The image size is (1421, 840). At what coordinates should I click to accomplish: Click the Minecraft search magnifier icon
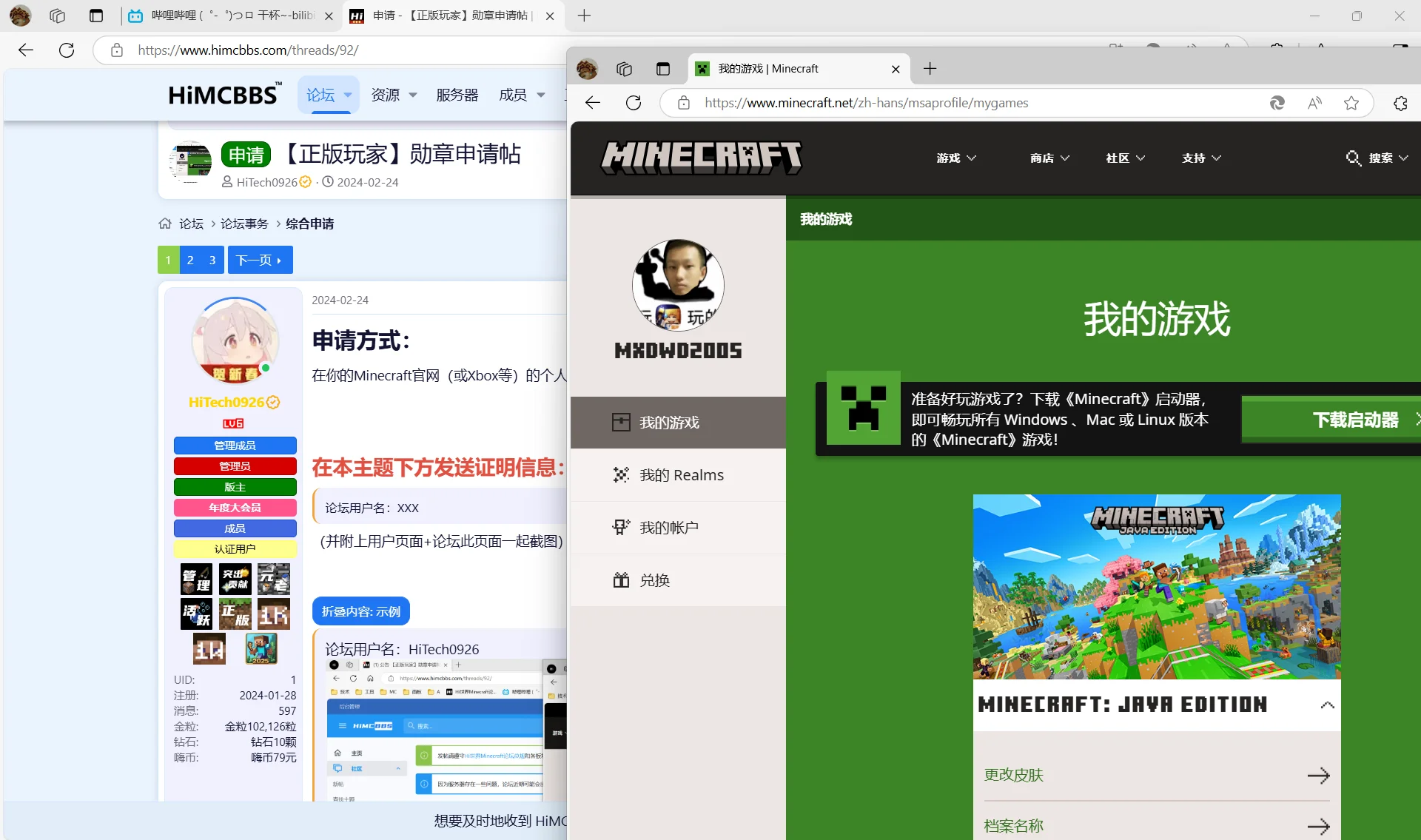point(1353,158)
